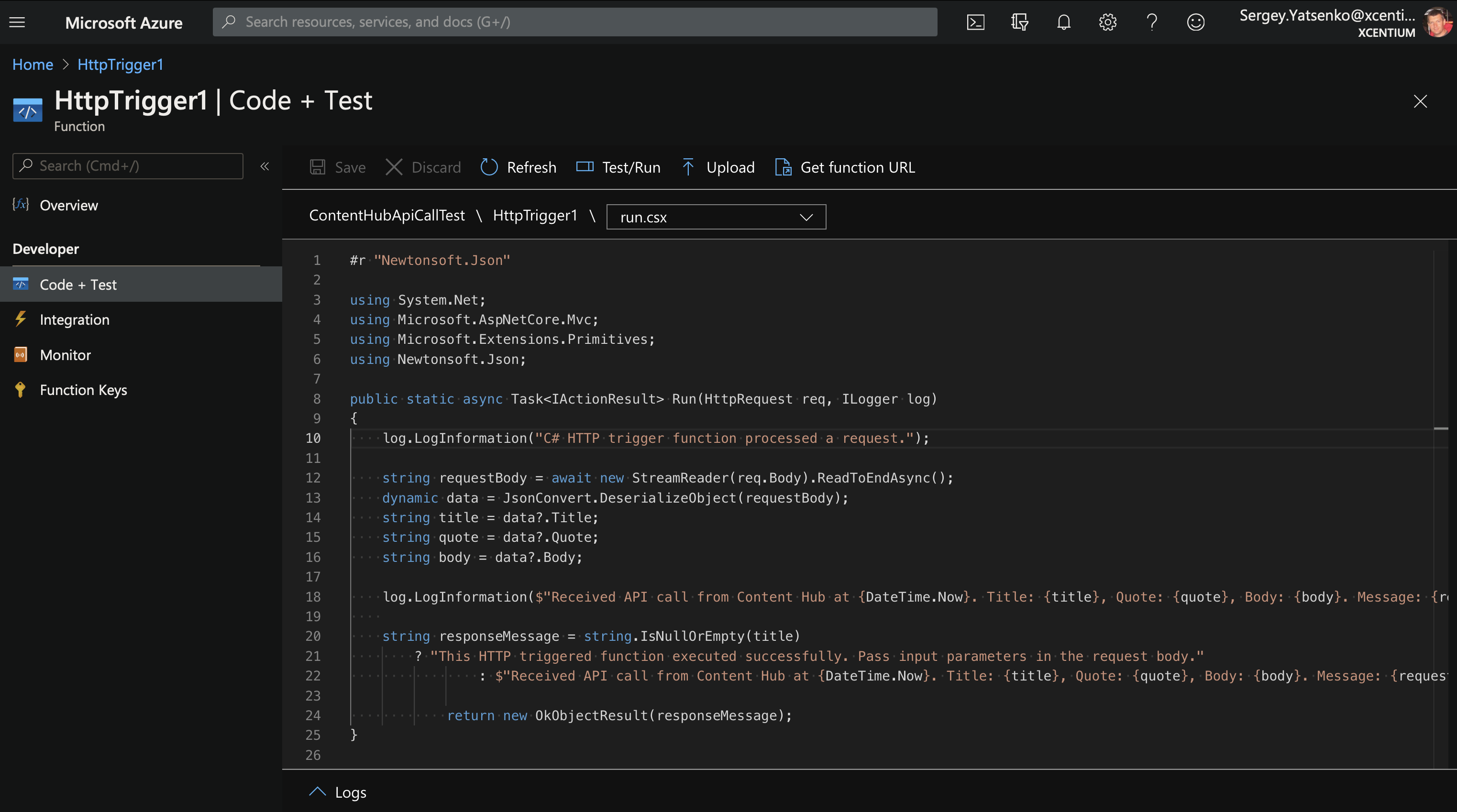Click 'dynamic data = JsonConvert' code line

click(616, 498)
